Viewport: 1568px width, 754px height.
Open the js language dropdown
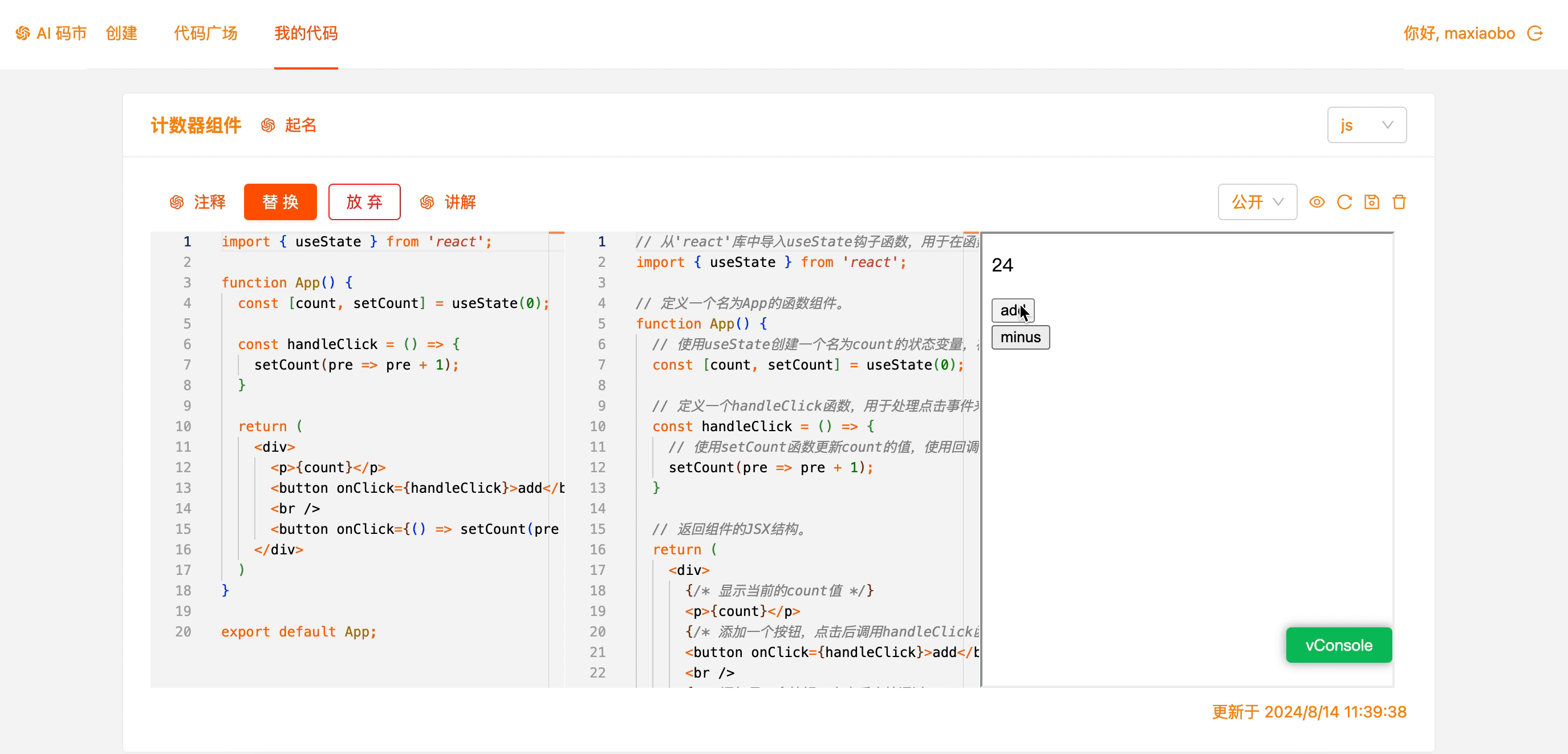tap(1367, 125)
